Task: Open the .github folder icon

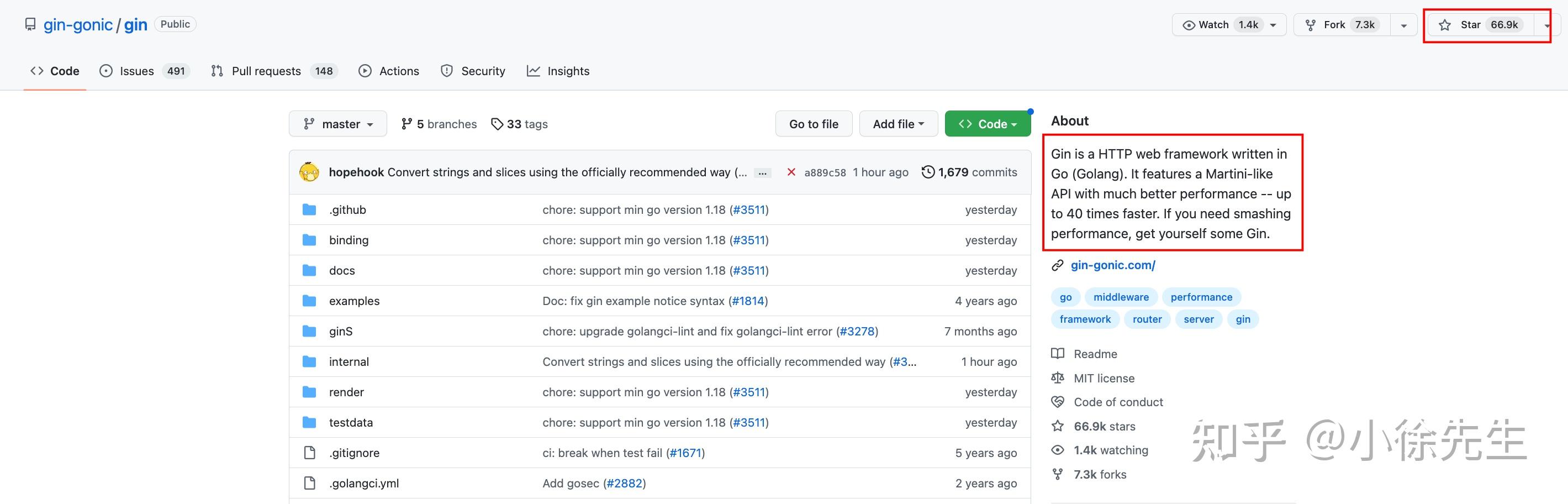Action: tap(309, 210)
